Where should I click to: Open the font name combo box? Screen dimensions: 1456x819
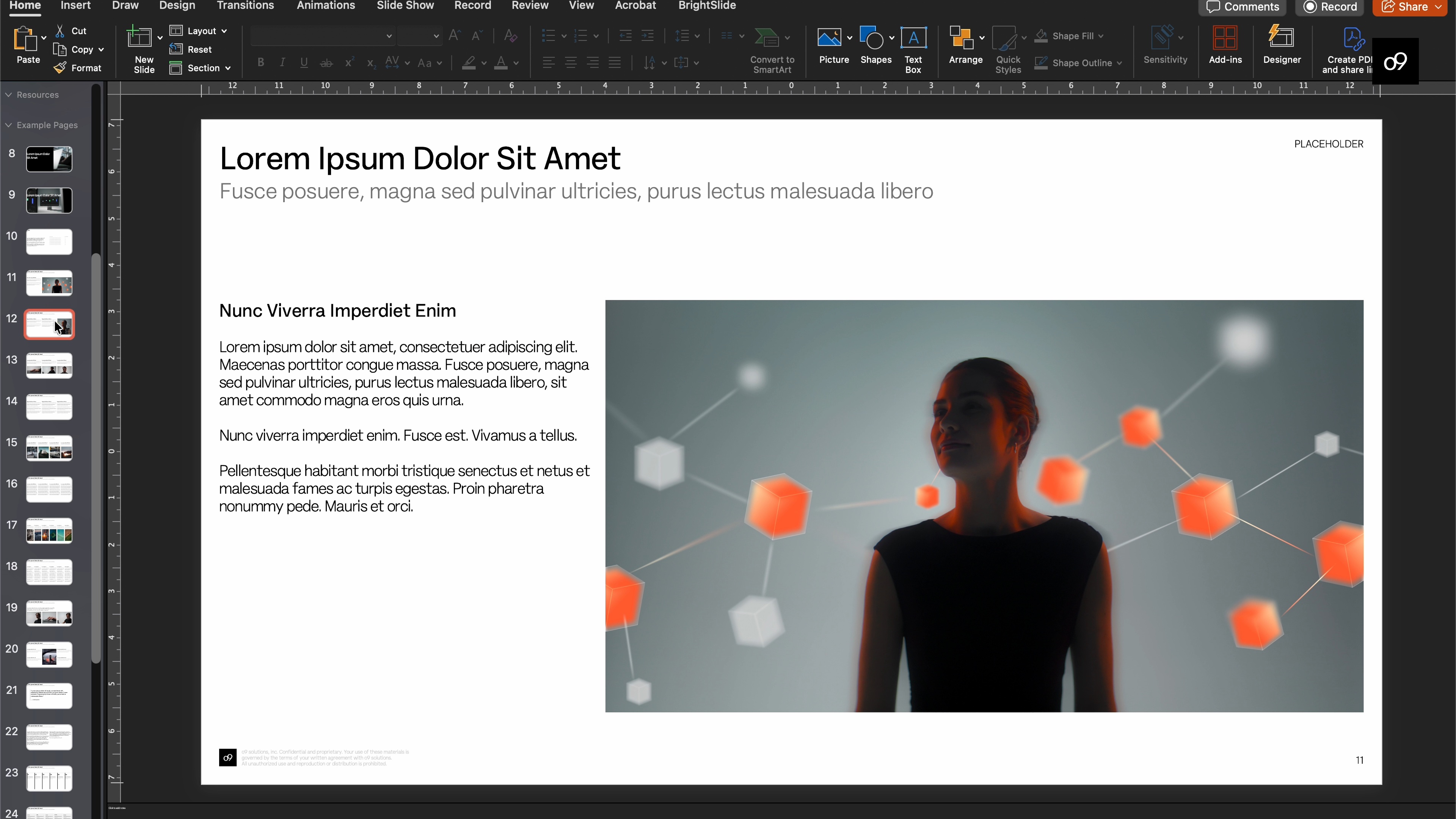coord(323,36)
